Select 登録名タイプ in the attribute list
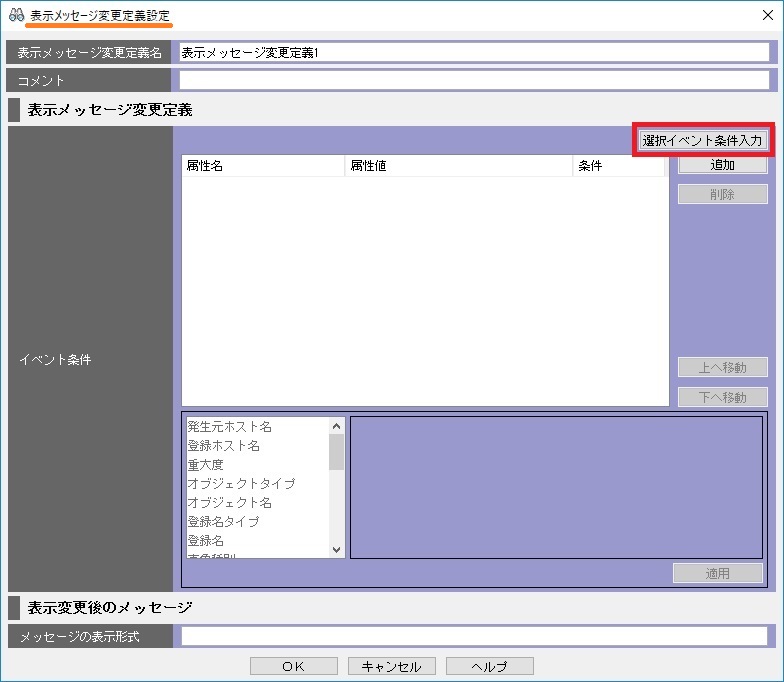 pyautogui.click(x=223, y=522)
